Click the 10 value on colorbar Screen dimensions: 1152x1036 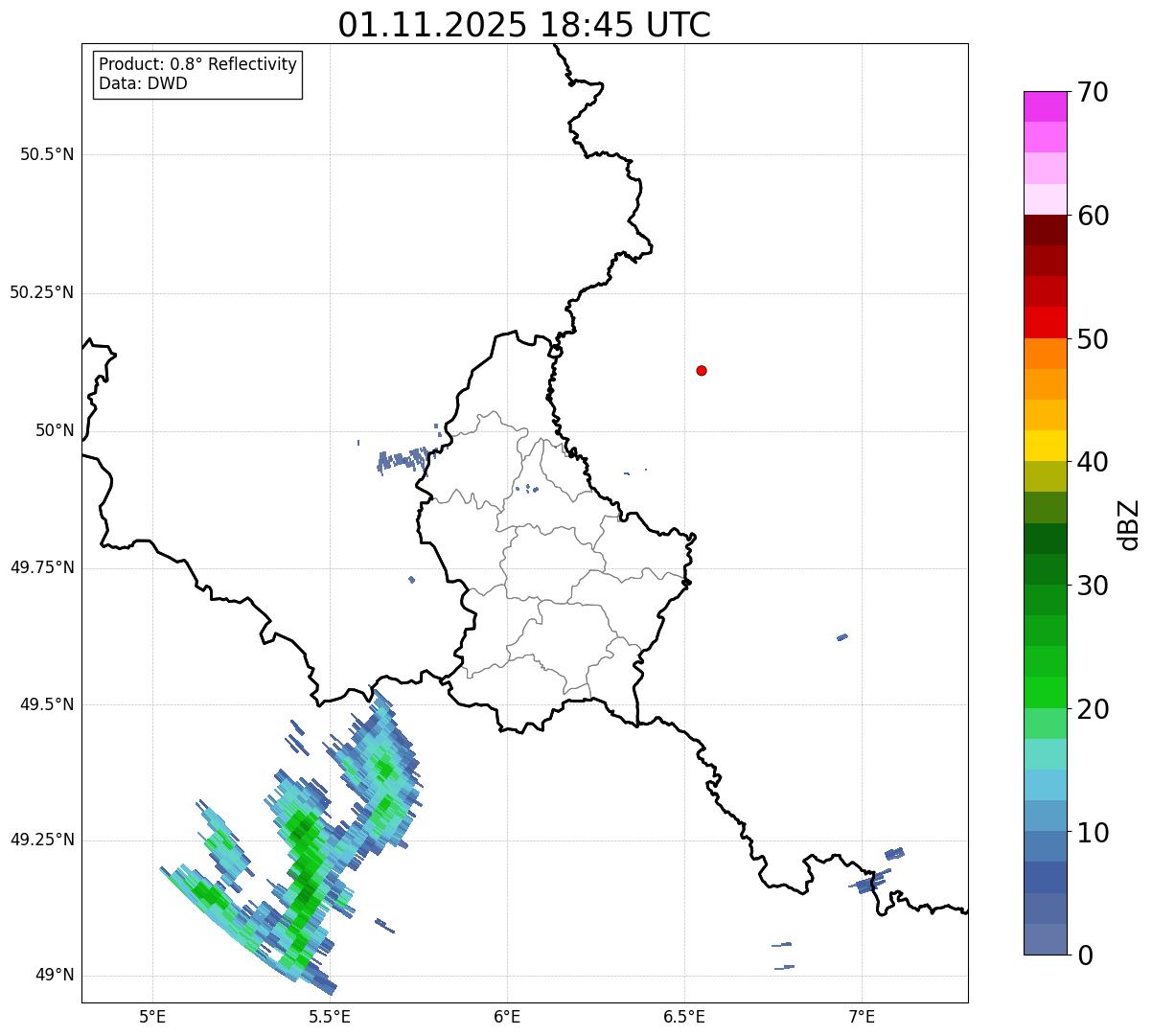pyautogui.click(x=1094, y=833)
